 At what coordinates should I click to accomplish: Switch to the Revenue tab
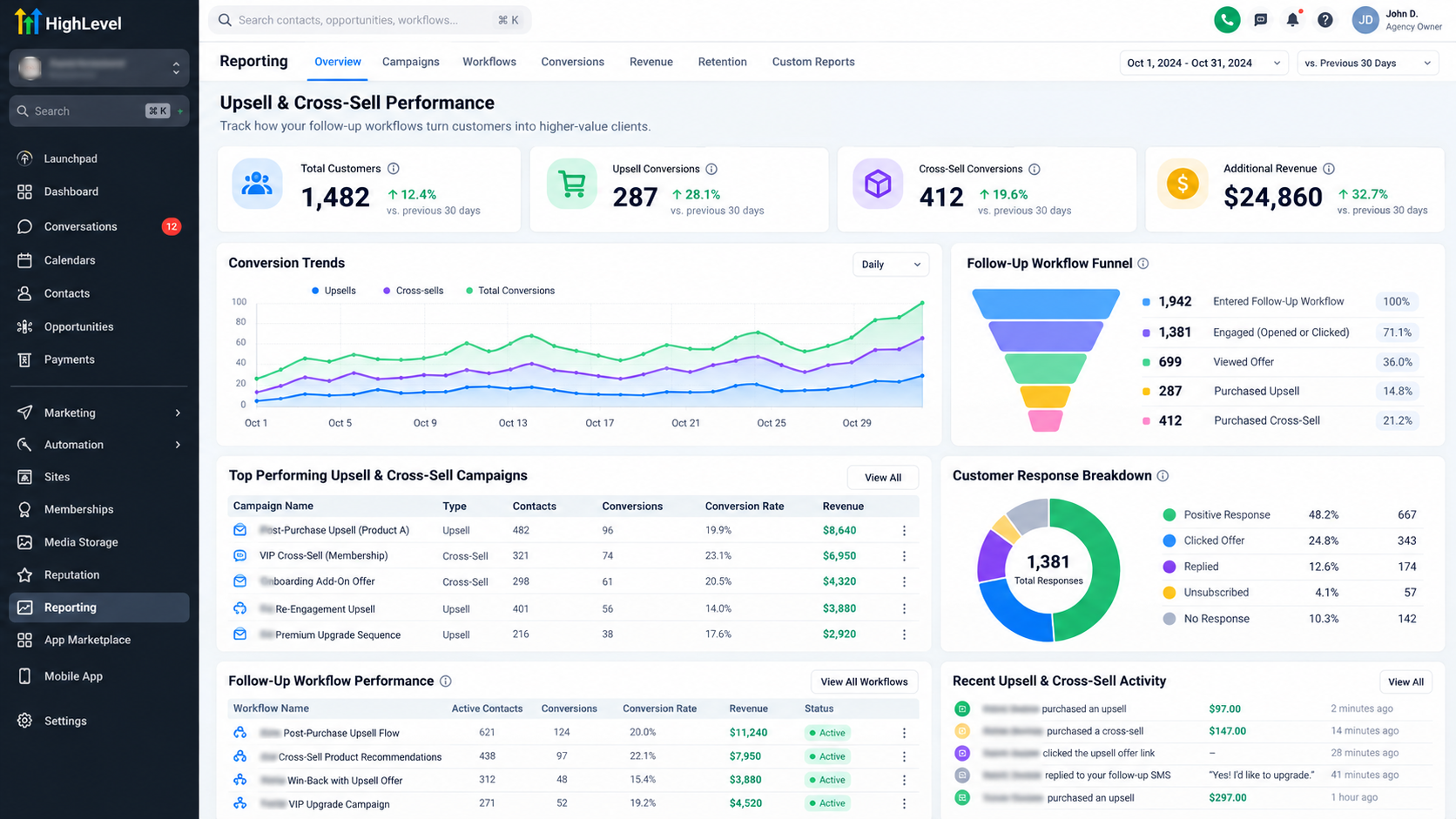point(651,62)
